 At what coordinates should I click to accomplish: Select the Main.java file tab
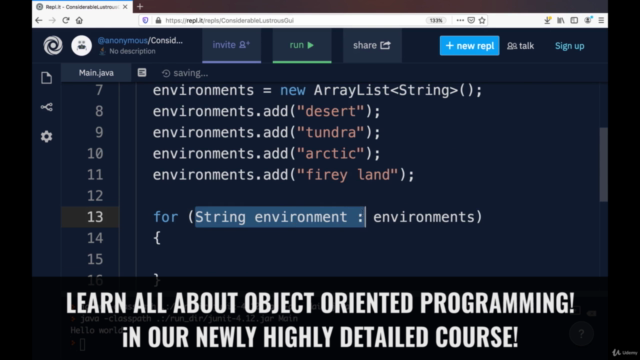[x=96, y=73]
